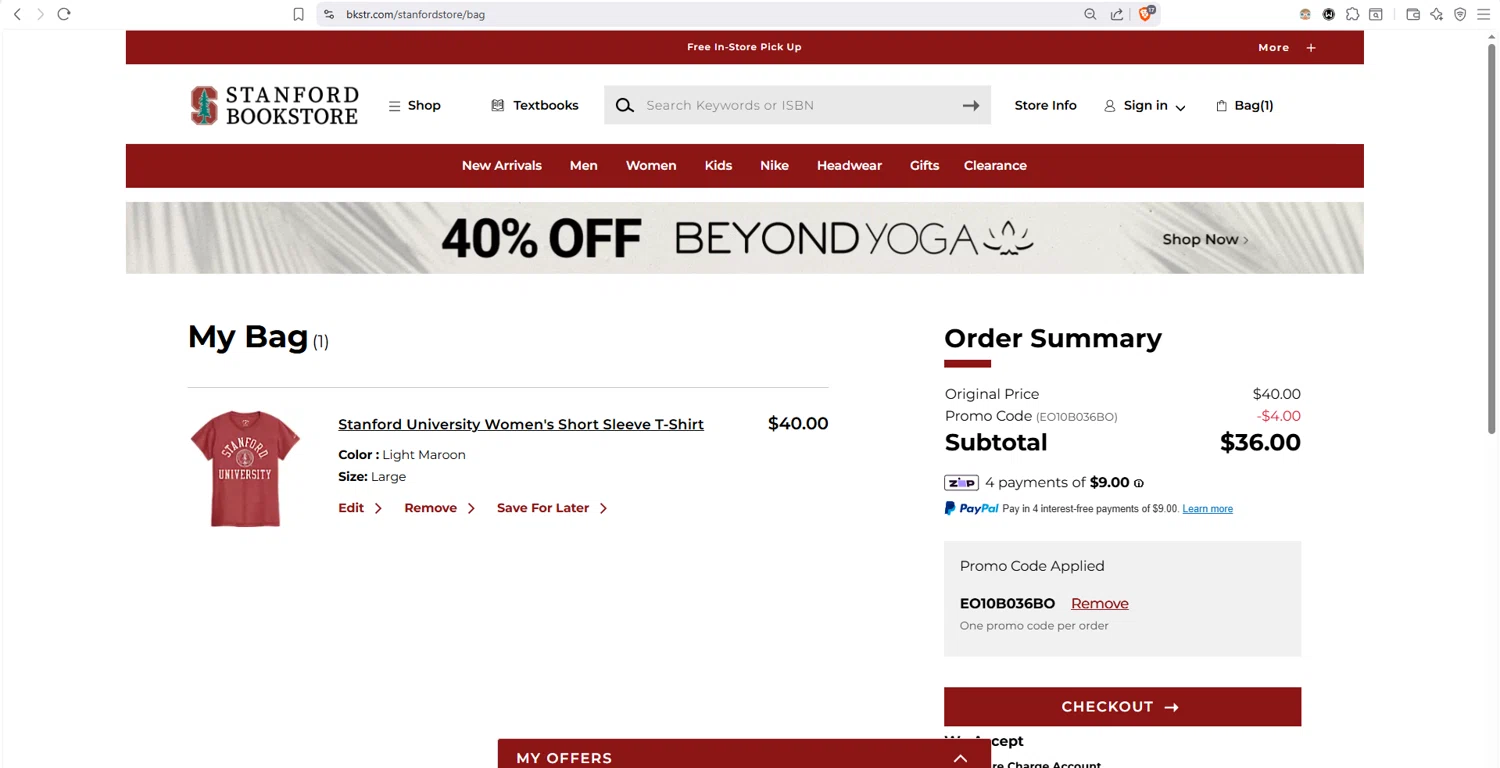Open the Kids category
1500x768 pixels.
point(718,166)
